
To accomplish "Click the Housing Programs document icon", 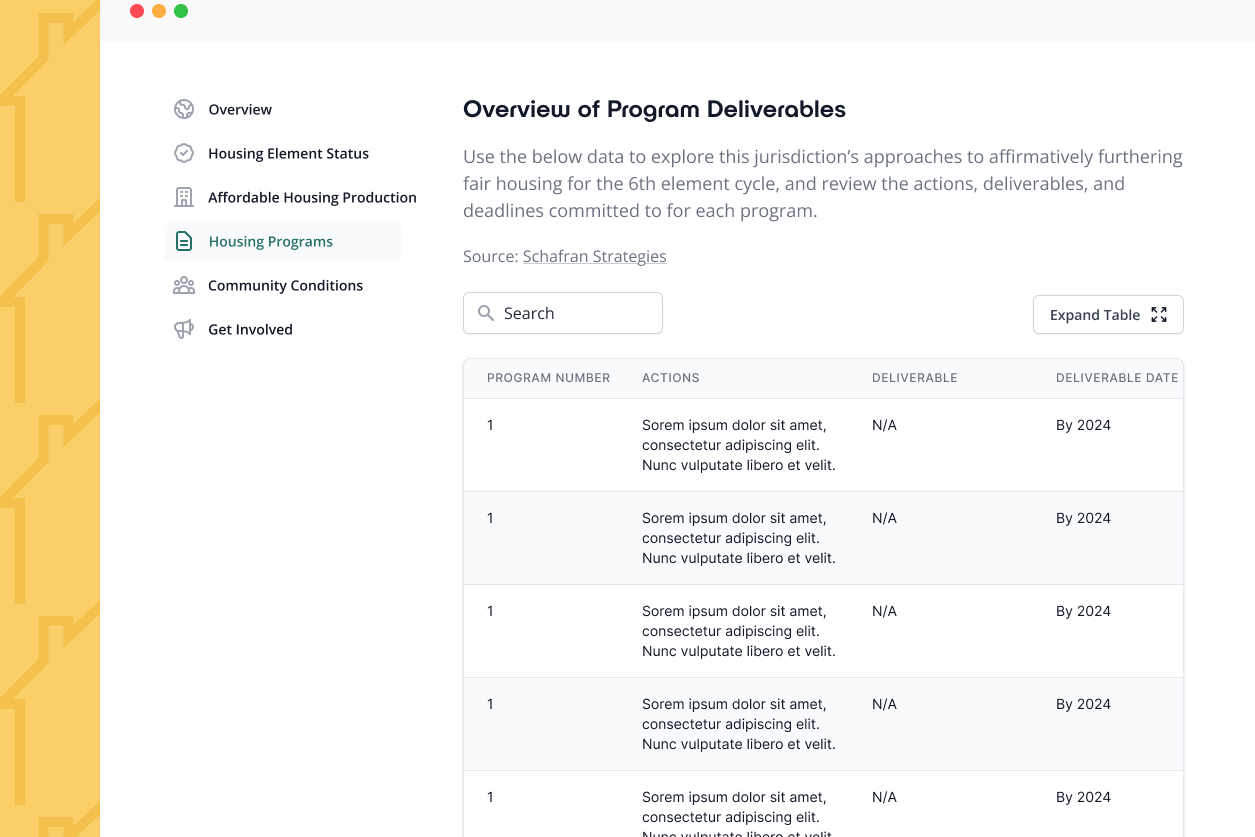I will (184, 242).
